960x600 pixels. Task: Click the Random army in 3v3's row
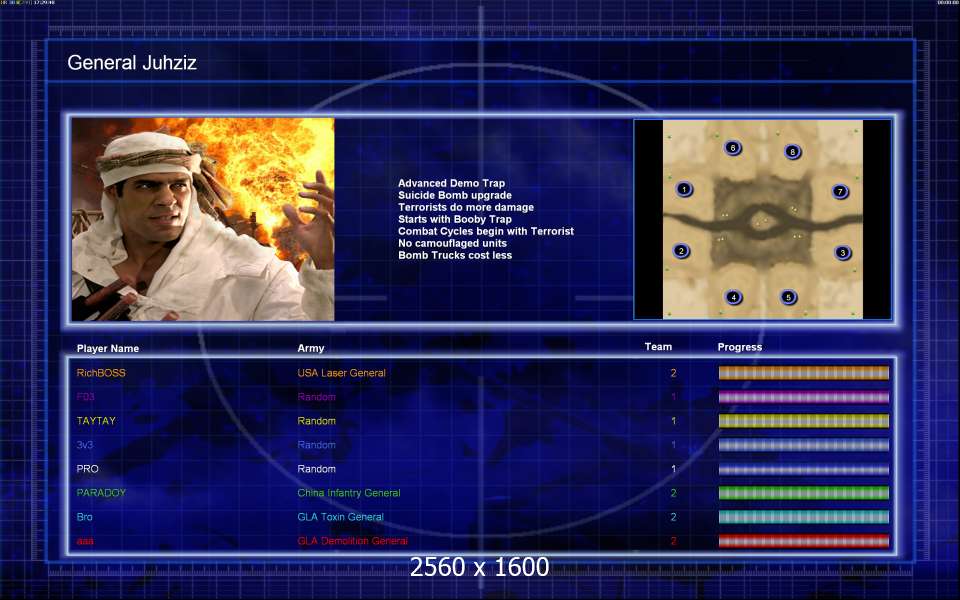(317, 445)
